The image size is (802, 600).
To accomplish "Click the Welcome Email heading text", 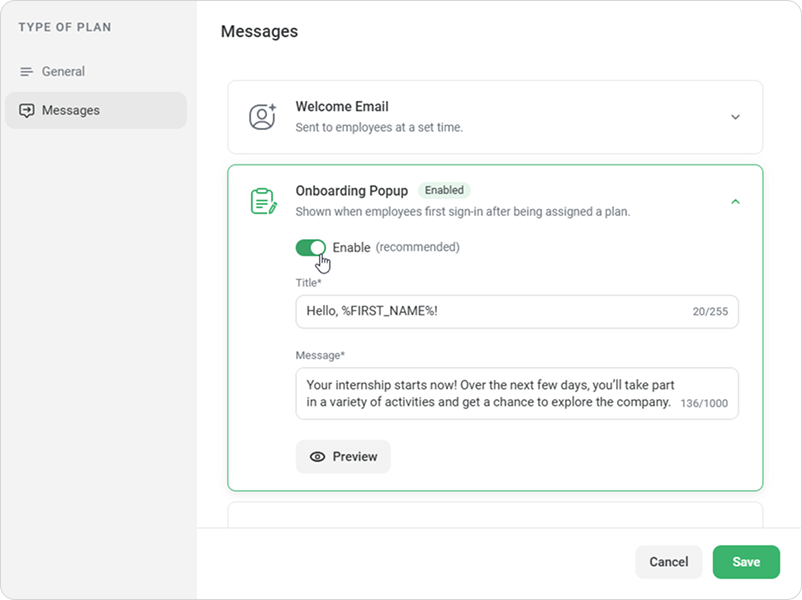I will tap(342, 106).
